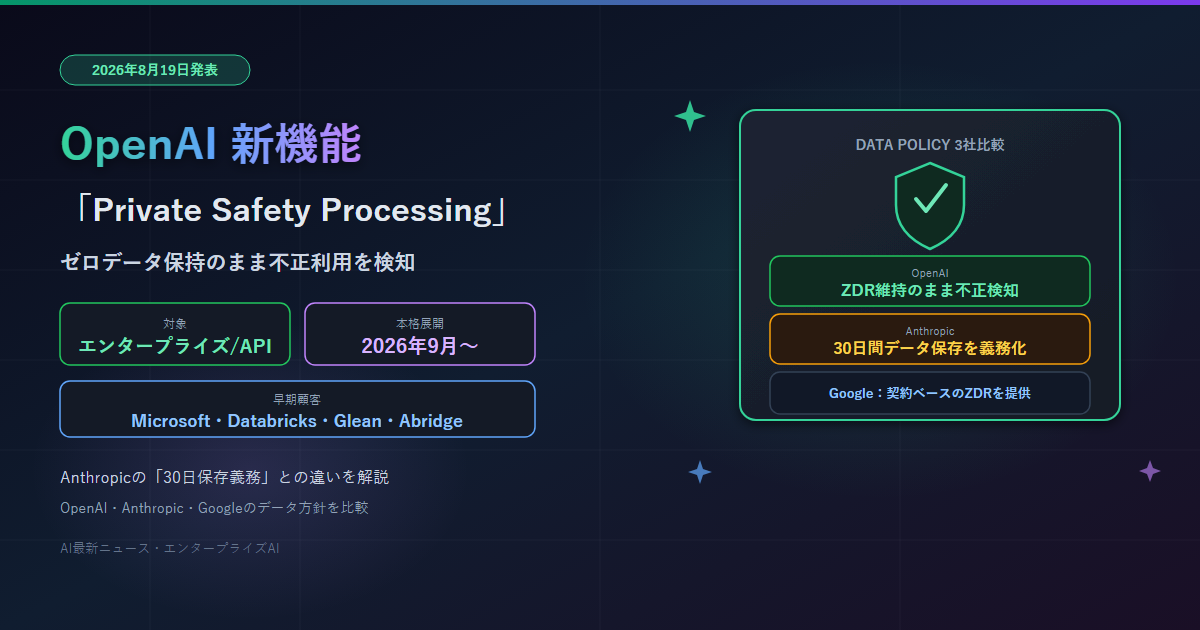Screen dimensions: 1200x630
Task: Select the Google：契約ベースのZDRを提供 row
Action: pyautogui.click(x=930, y=393)
